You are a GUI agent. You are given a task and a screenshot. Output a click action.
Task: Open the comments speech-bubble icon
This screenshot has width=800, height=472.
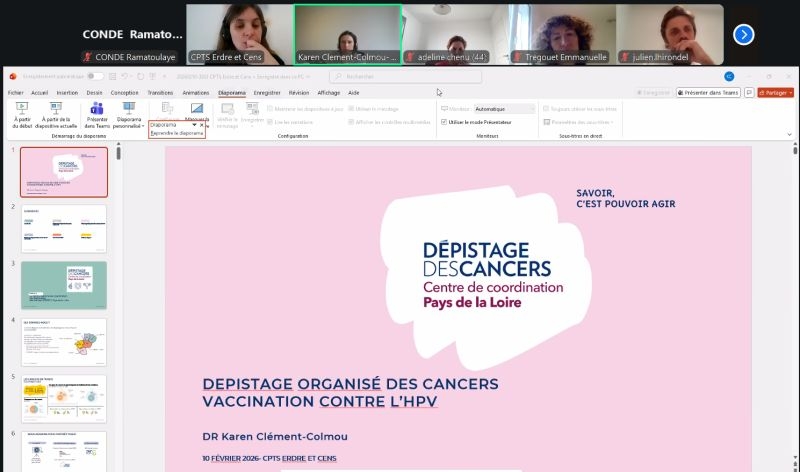point(749,92)
